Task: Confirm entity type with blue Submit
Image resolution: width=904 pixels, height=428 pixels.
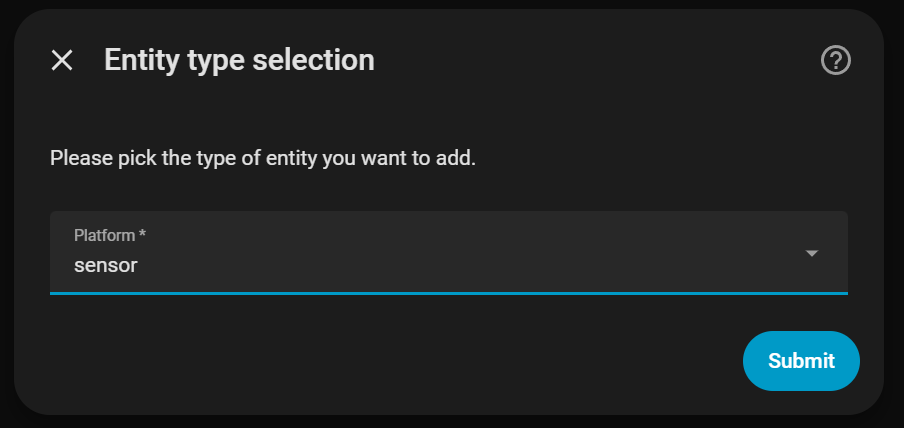Action: pyautogui.click(x=801, y=360)
